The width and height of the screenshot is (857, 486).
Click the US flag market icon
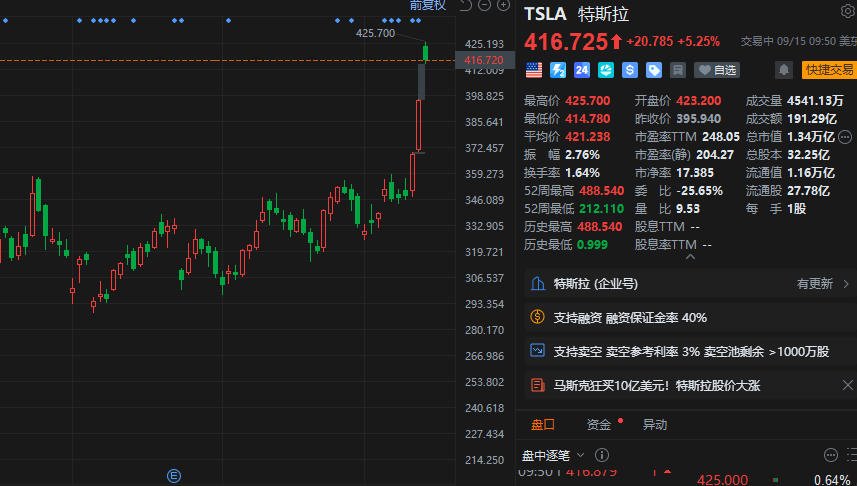534,70
